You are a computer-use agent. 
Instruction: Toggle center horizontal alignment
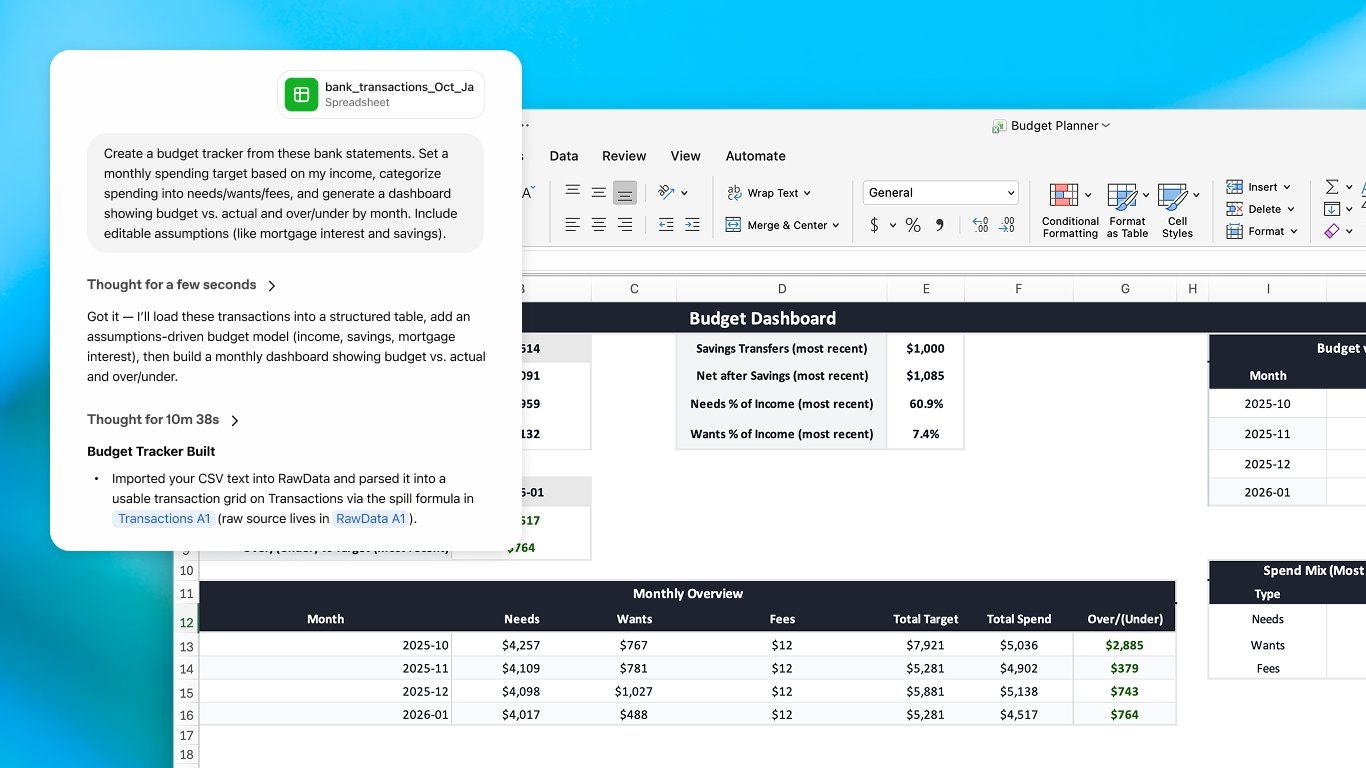(x=598, y=225)
